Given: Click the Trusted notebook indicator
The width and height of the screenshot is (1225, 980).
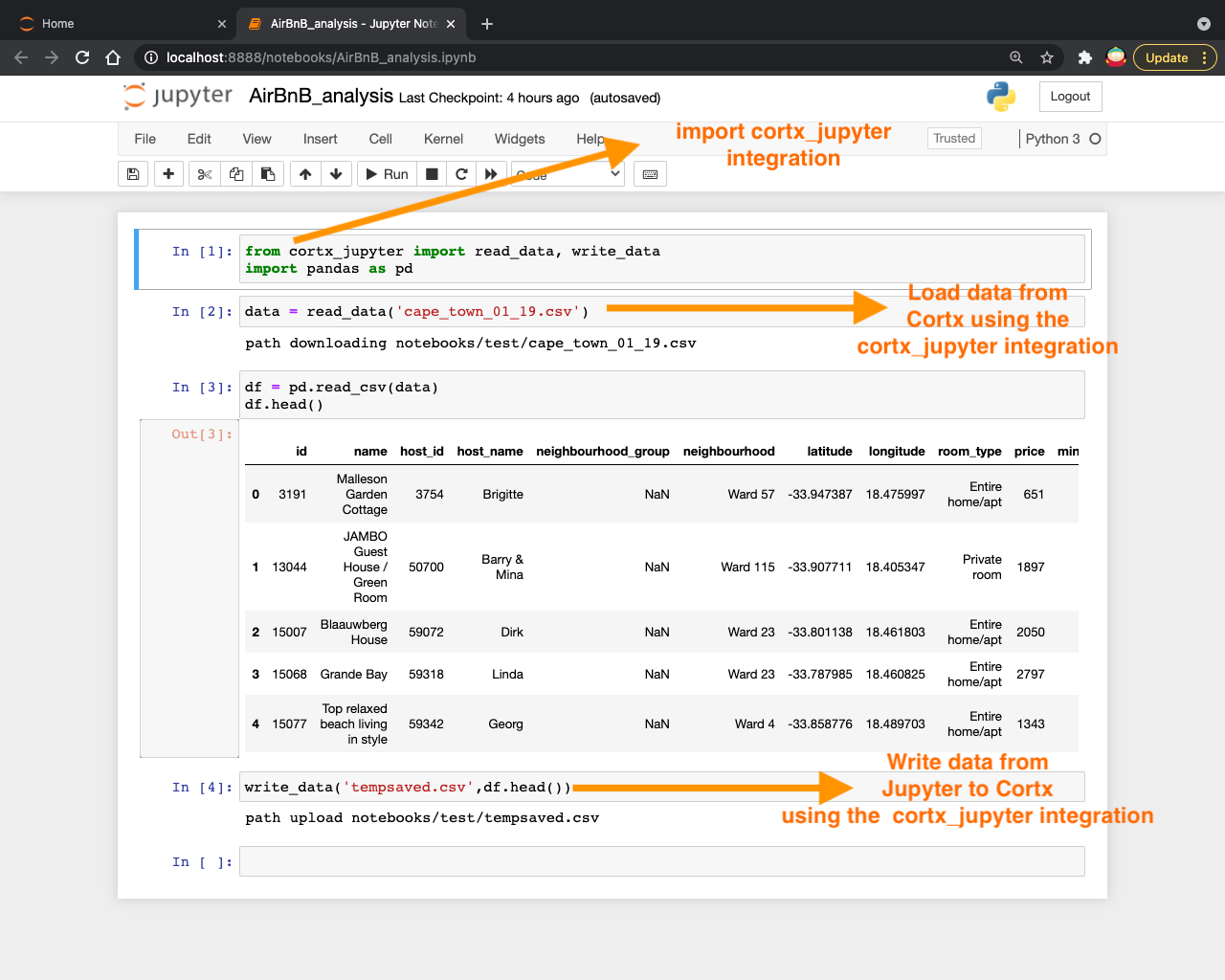Looking at the screenshot, I should tap(954, 139).
